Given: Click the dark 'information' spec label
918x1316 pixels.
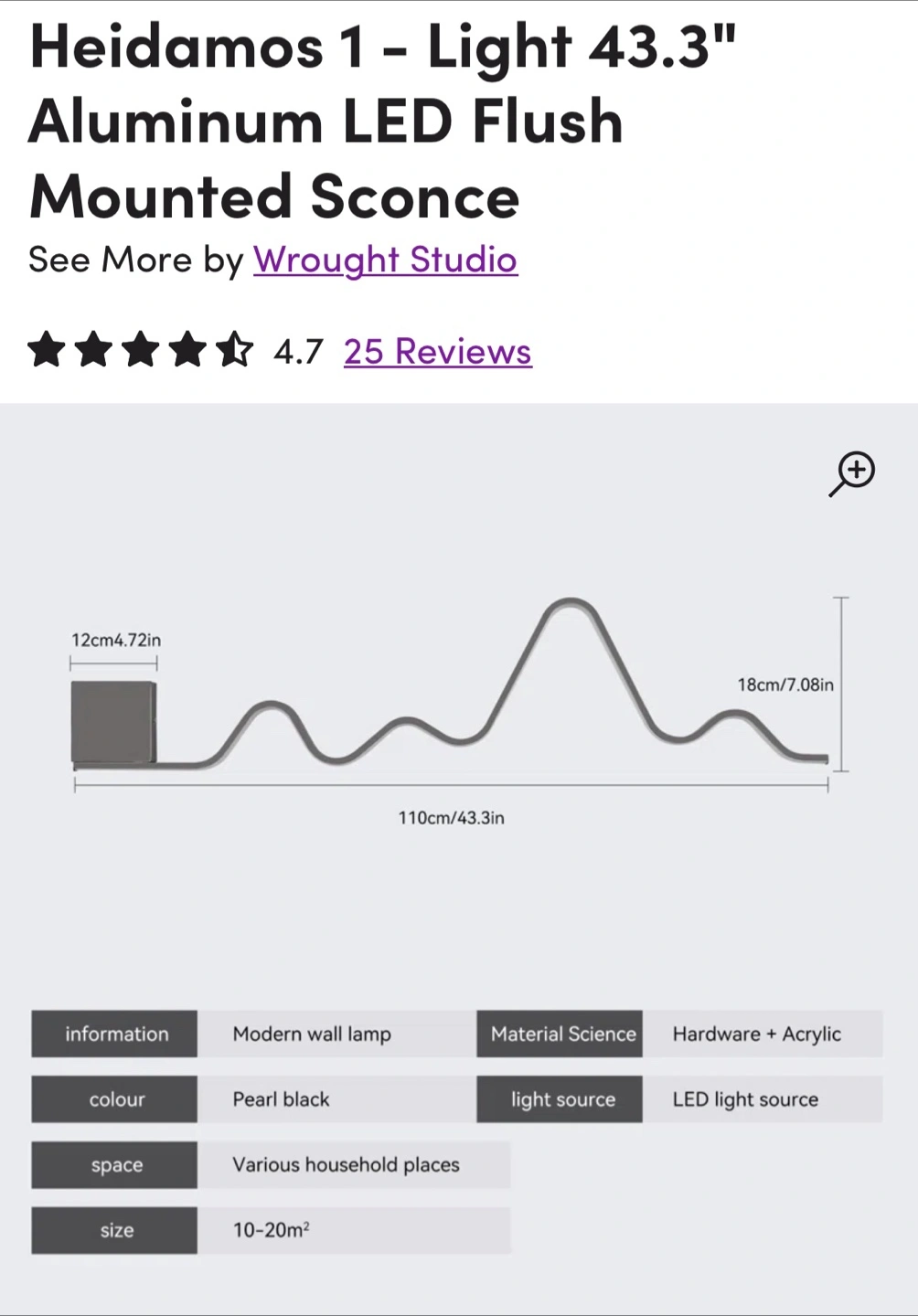Looking at the screenshot, I should pyautogui.click(x=114, y=1034).
